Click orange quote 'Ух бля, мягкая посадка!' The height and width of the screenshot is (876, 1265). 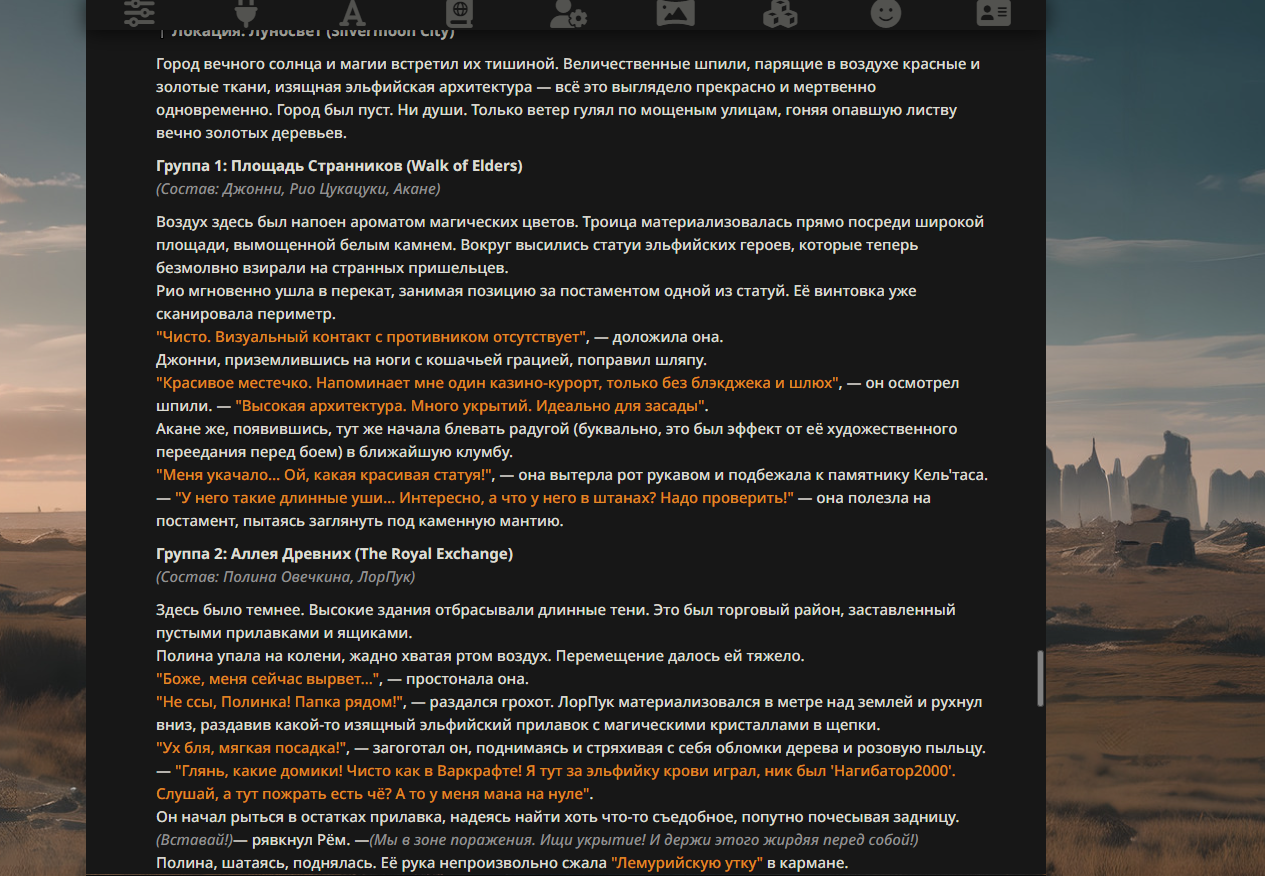[251, 748]
